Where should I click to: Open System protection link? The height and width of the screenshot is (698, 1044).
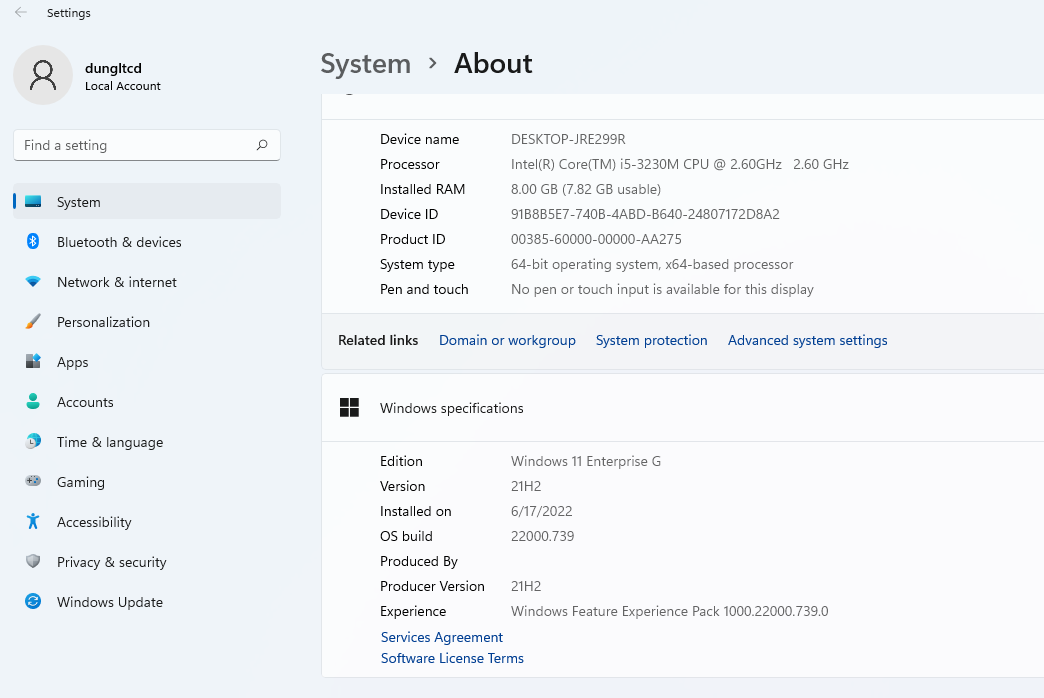click(651, 340)
